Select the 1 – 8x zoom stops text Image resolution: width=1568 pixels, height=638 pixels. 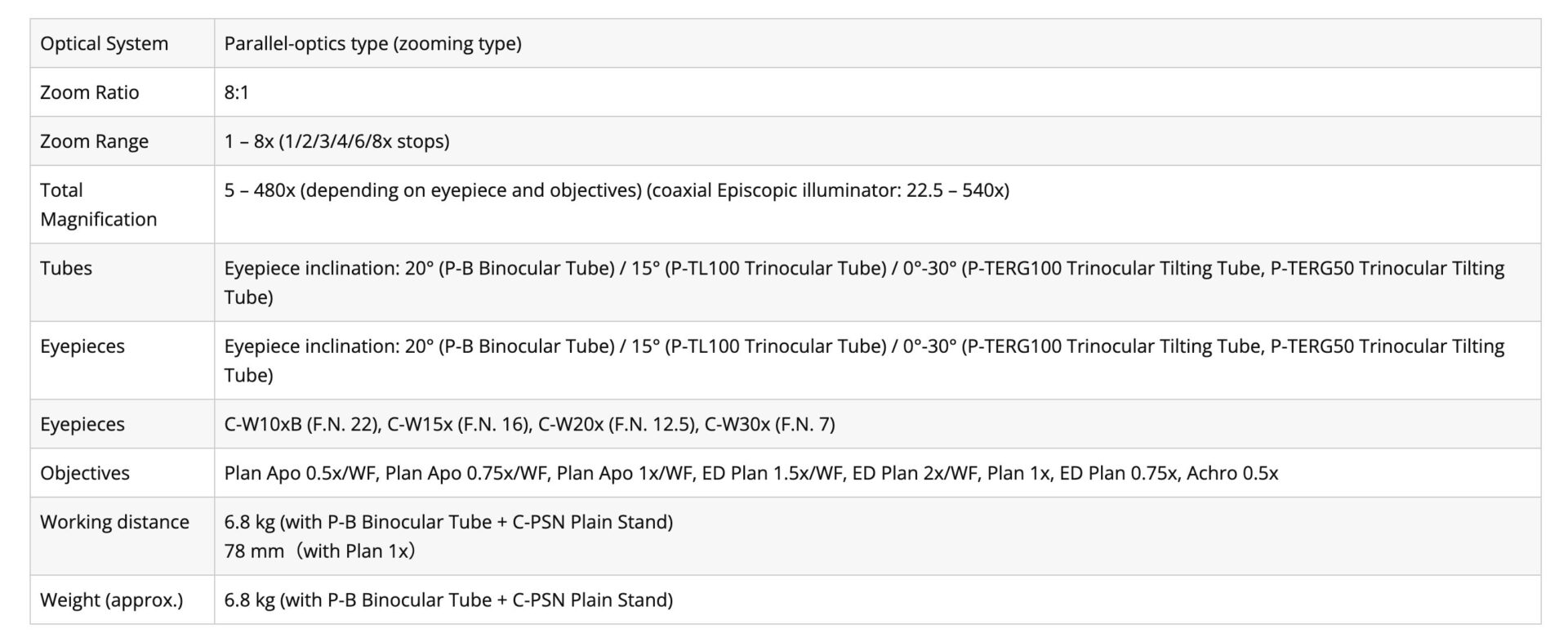336,141
